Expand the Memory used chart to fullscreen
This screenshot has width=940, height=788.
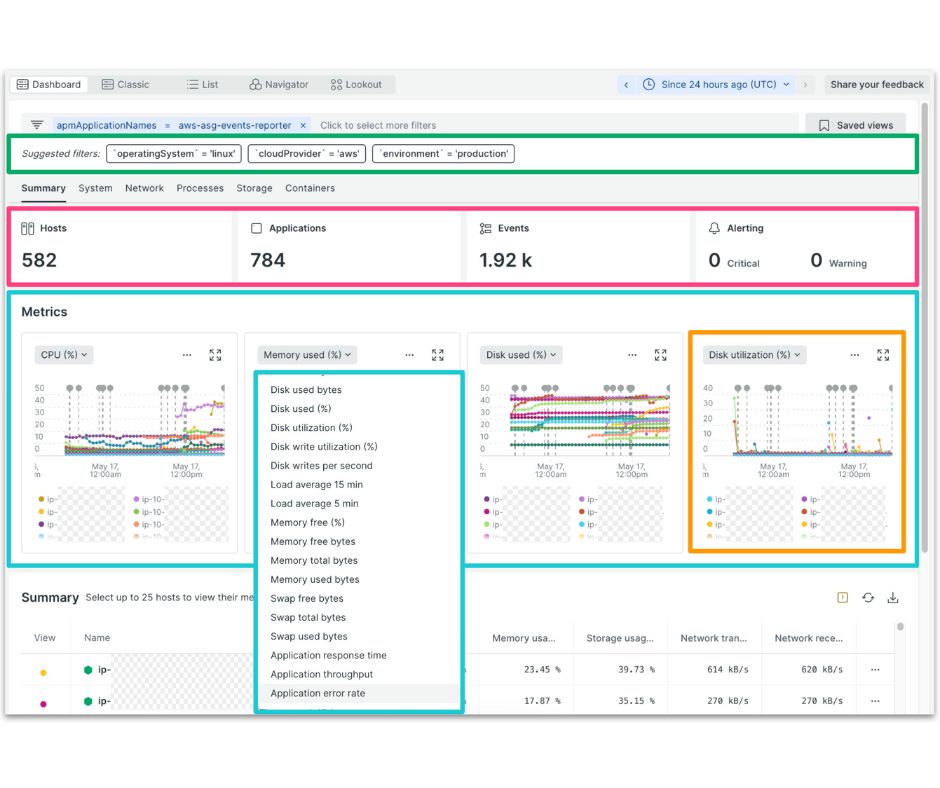[438, 355]
